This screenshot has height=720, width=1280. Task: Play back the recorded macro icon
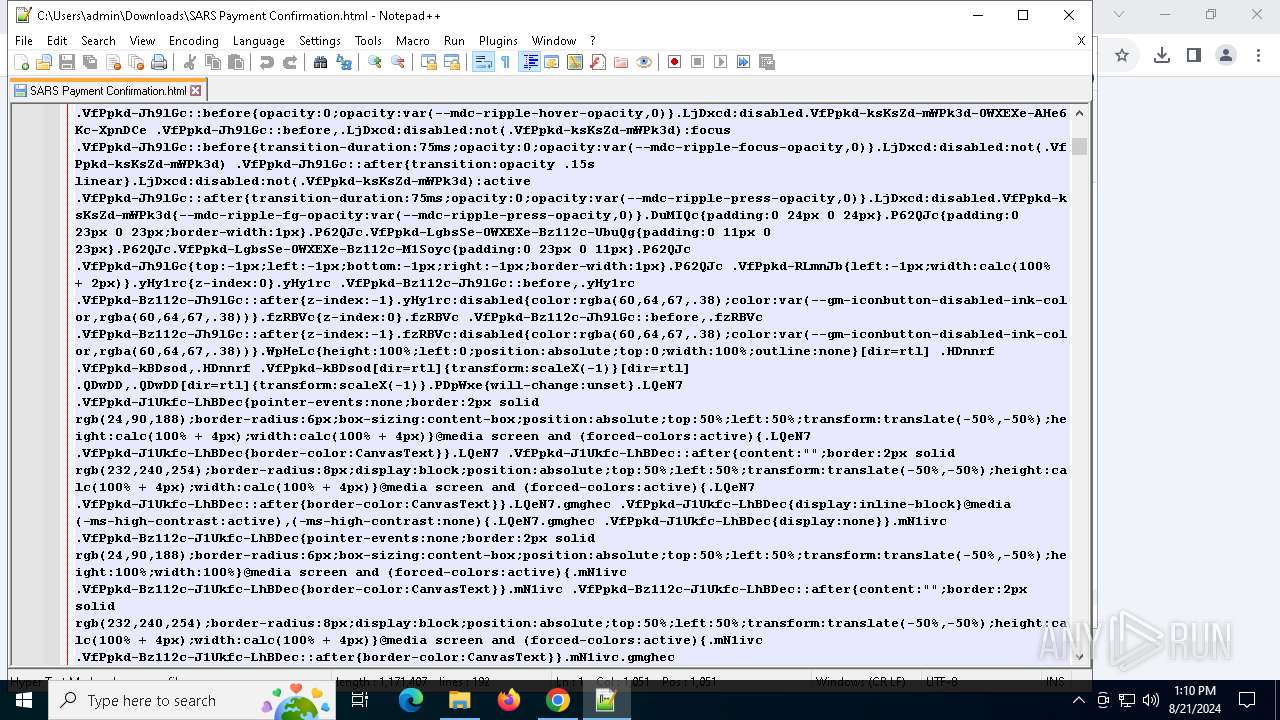(x=721, y=62)
